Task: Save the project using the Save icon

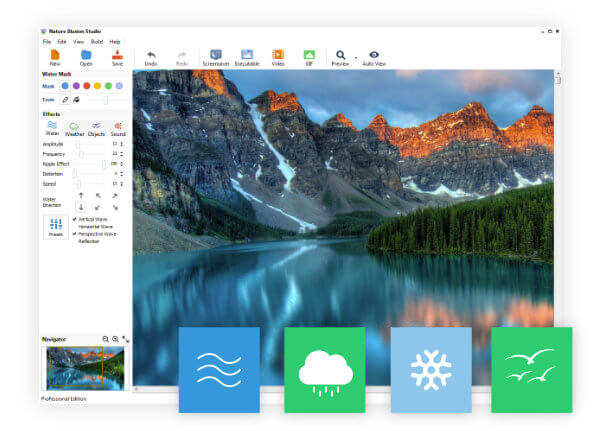Action: [x=117, y=55]
